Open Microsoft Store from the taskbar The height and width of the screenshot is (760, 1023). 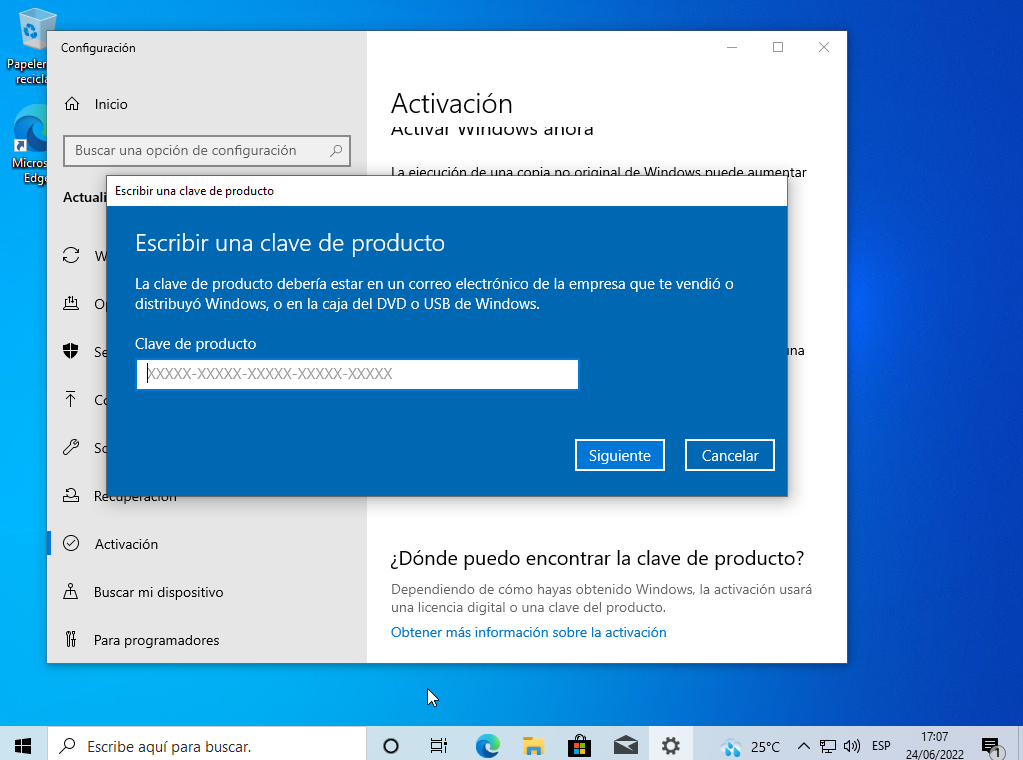(x=579, y=745)
